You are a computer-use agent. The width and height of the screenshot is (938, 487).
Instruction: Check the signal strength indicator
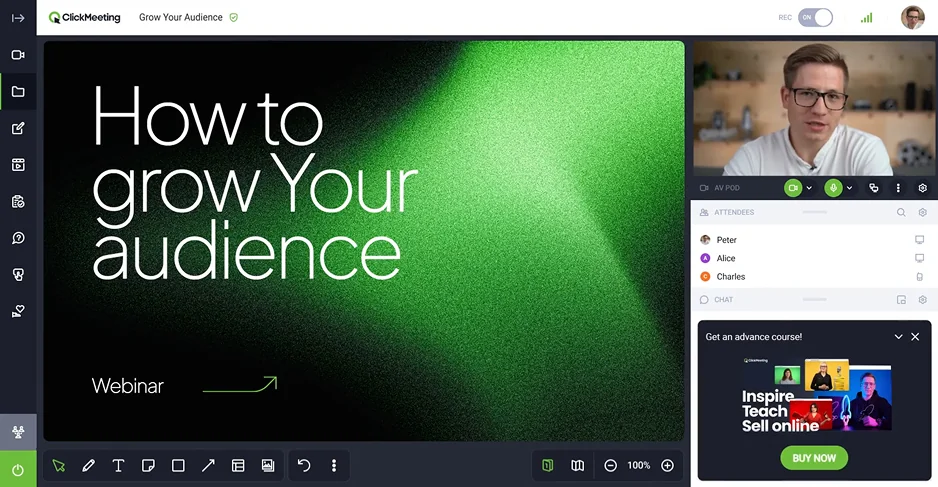click(866, 18)
